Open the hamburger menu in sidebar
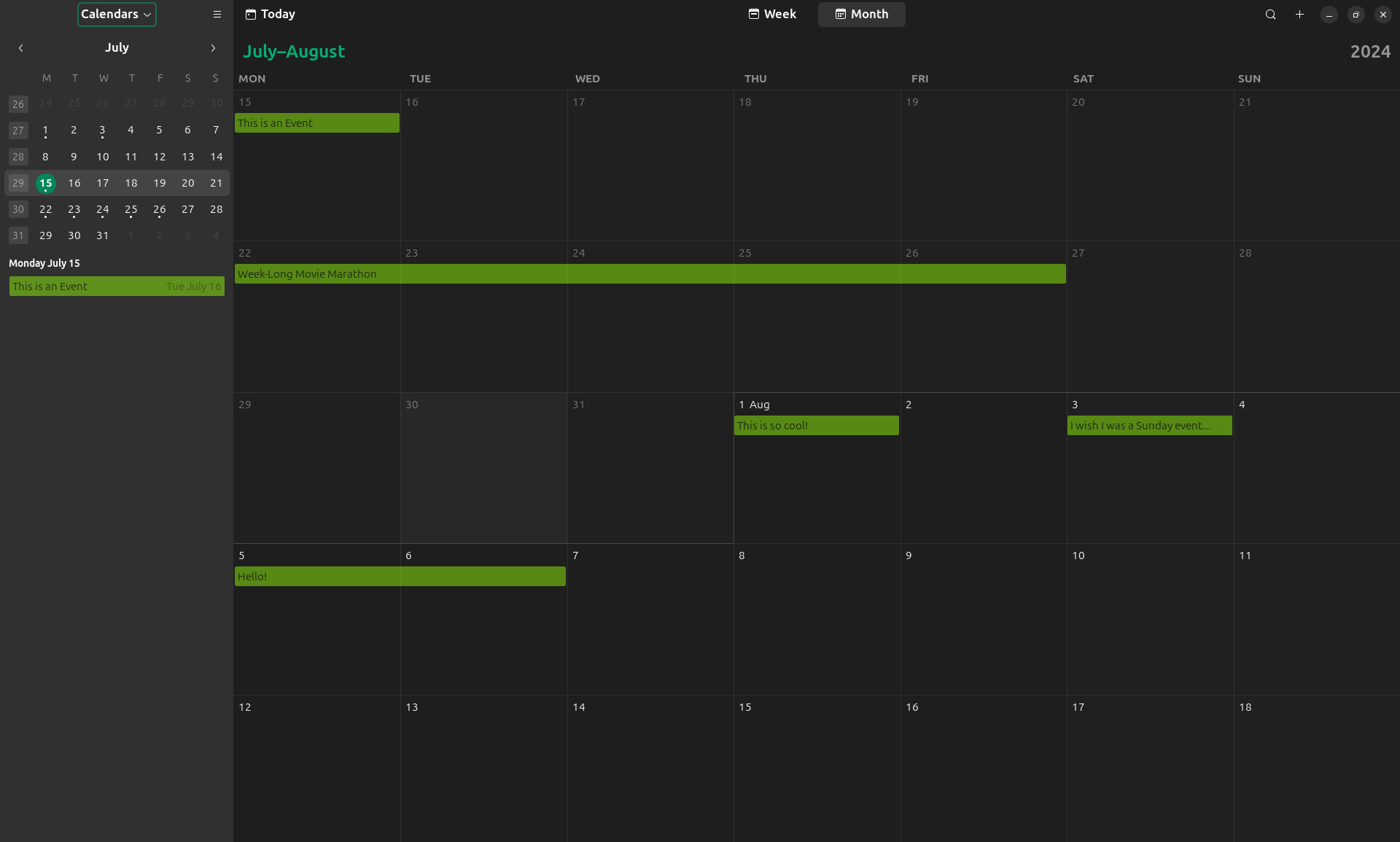Screen dimensions: 1400x842 tap(217, 15)
